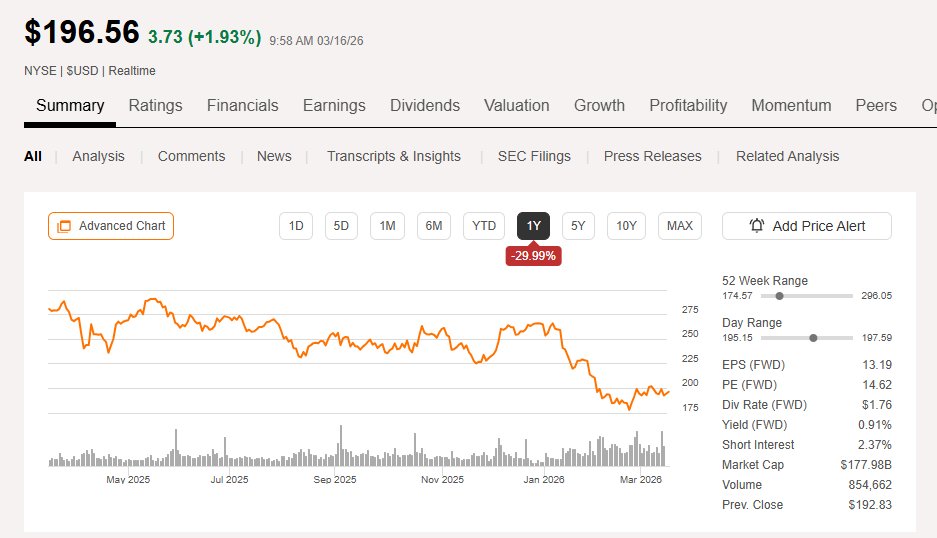This screenshot has width=937, height=538.
Task: Click the day high 197.59
Action: pyautogui.click(x=877, y=338)
